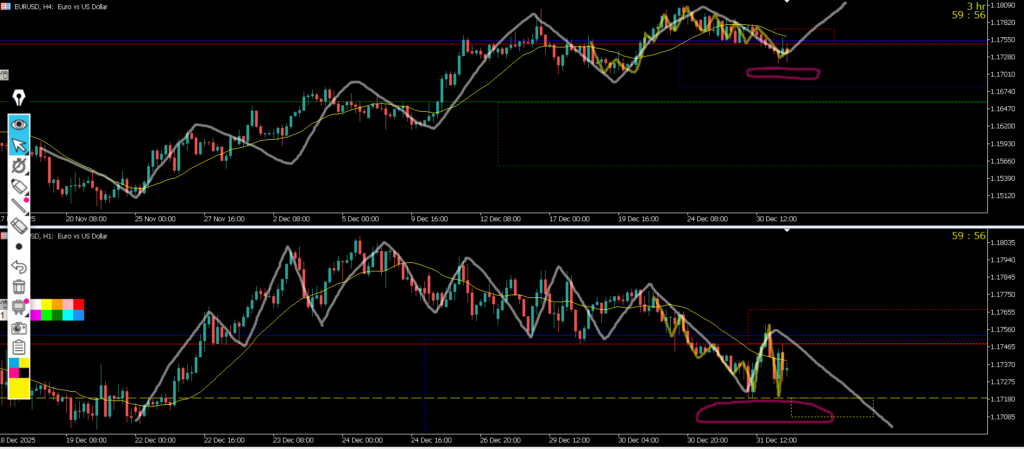This screenshot has height=449, width=1024.
Task: Click the undo arrow icon
Action: pos(19,267)
